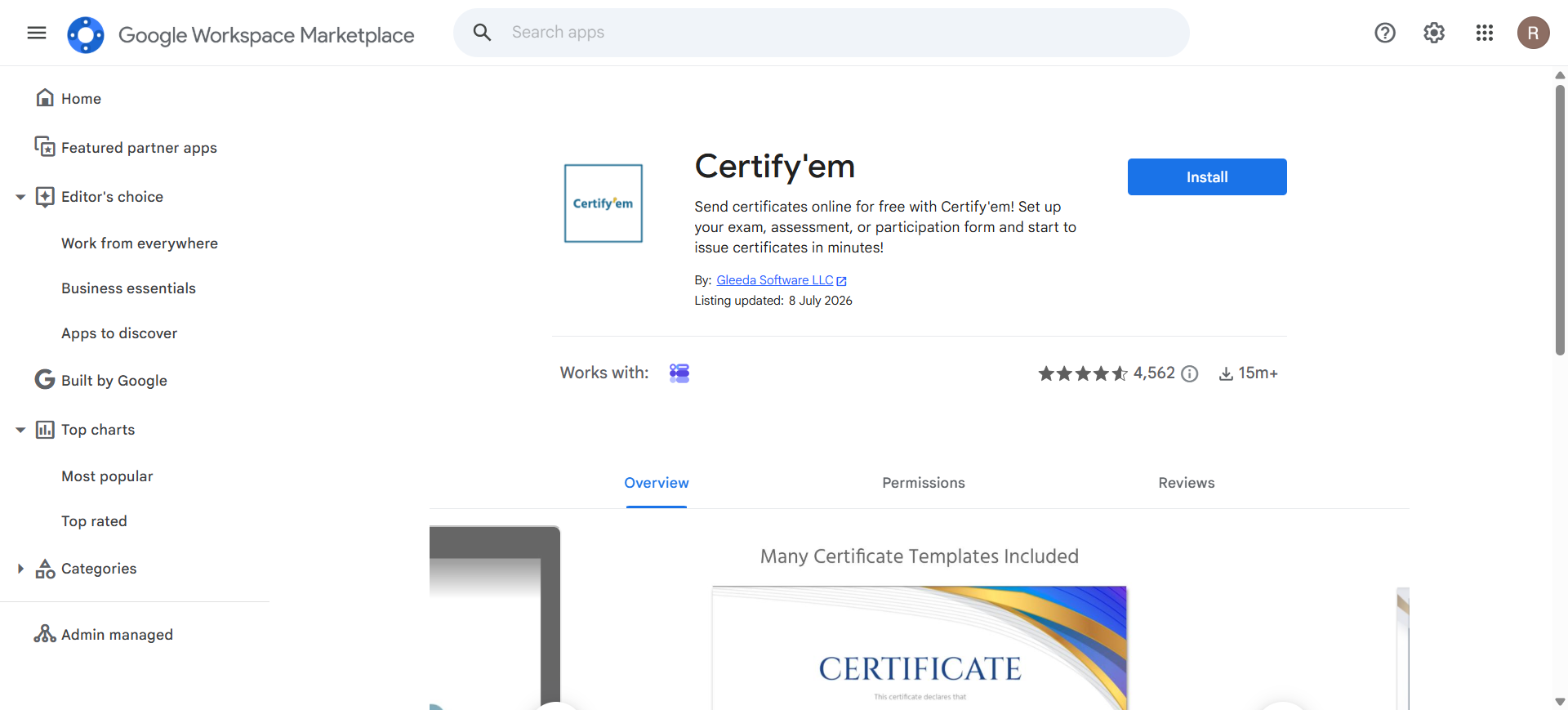Open the rating info icon

click(x=1190, y=373)
